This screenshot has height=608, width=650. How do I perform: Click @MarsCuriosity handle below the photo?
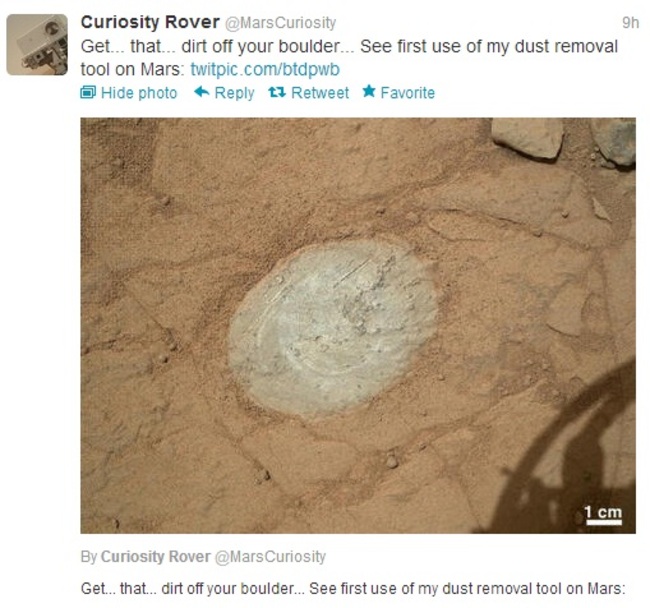pyautogui.click(x=270, y=557)
